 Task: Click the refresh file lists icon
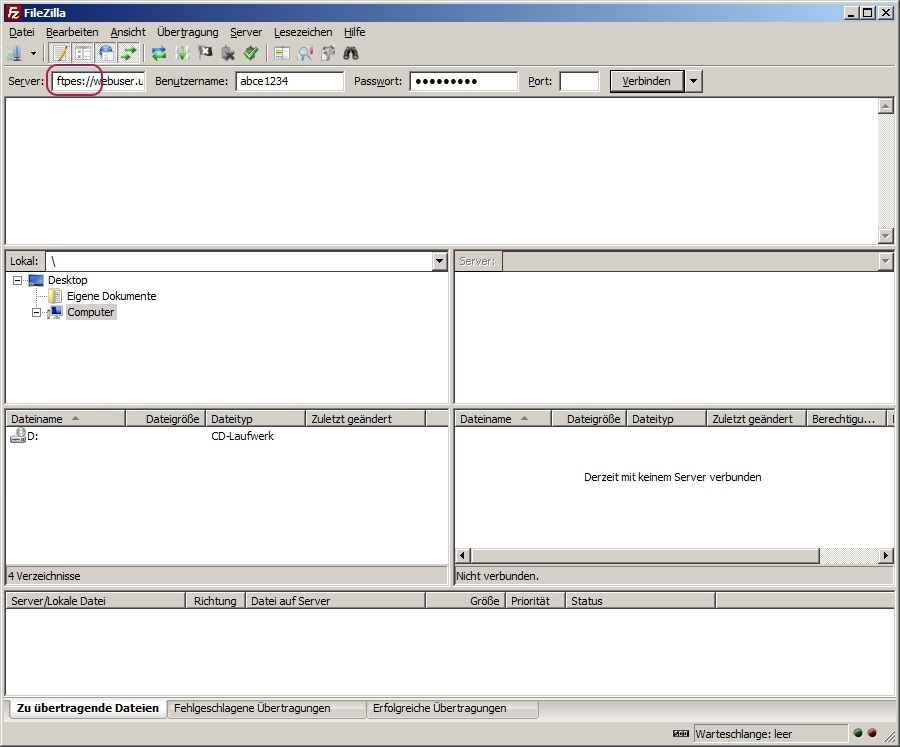click(159, 53)
